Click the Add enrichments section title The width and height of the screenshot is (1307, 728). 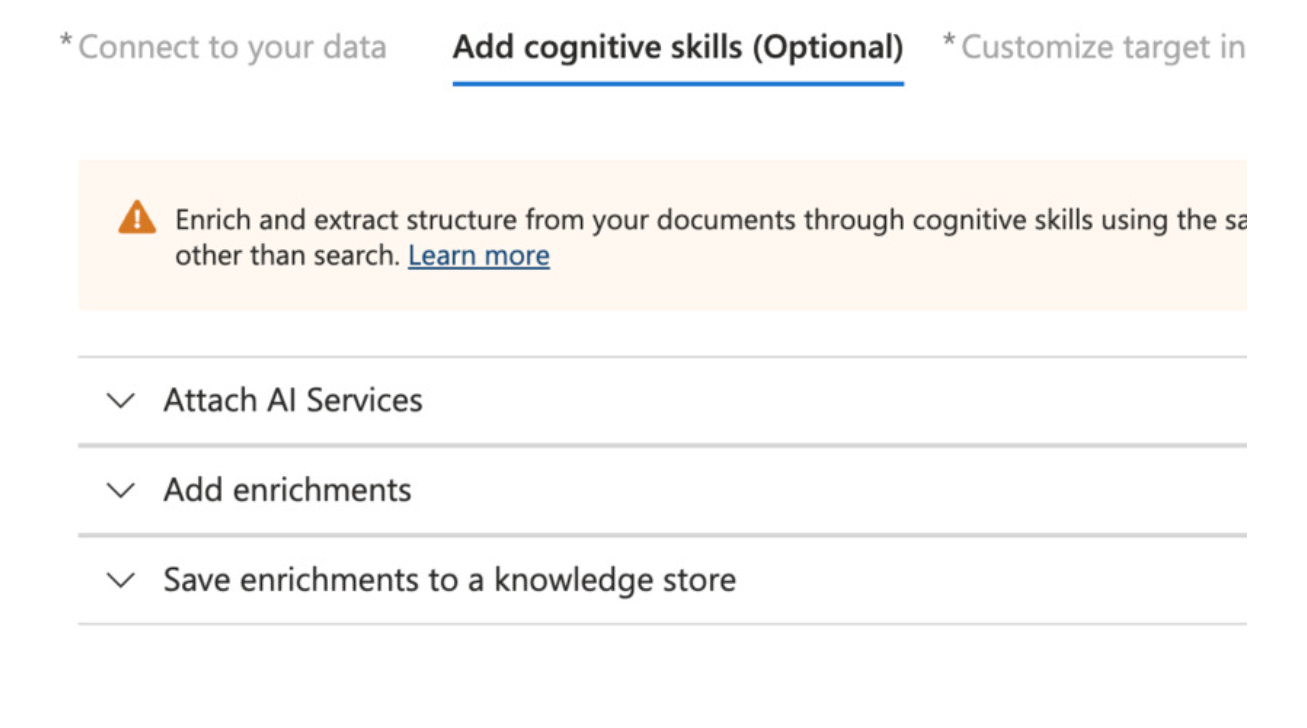[287, 491]
